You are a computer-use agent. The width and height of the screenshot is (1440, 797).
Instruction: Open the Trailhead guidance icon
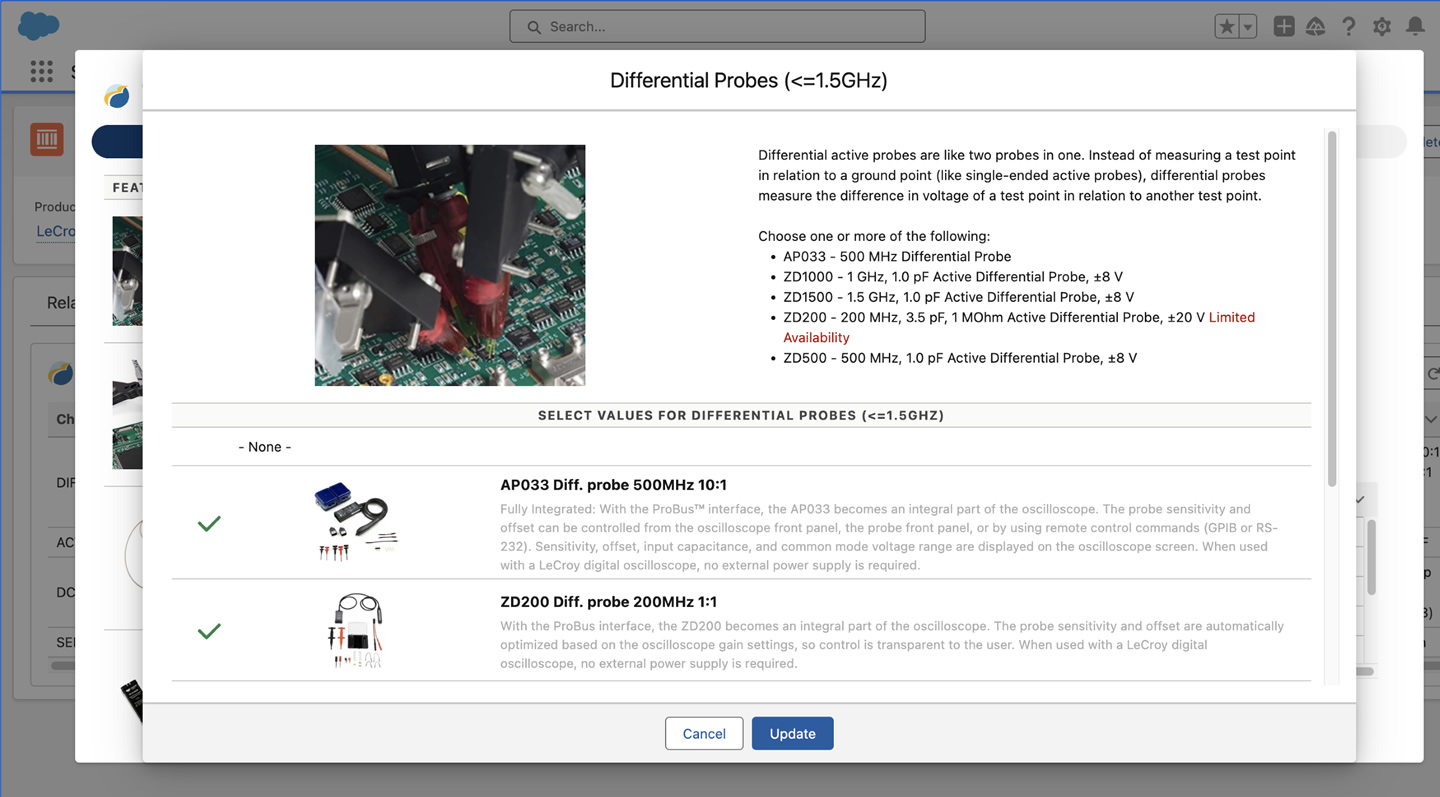[x=1316, y=27]
